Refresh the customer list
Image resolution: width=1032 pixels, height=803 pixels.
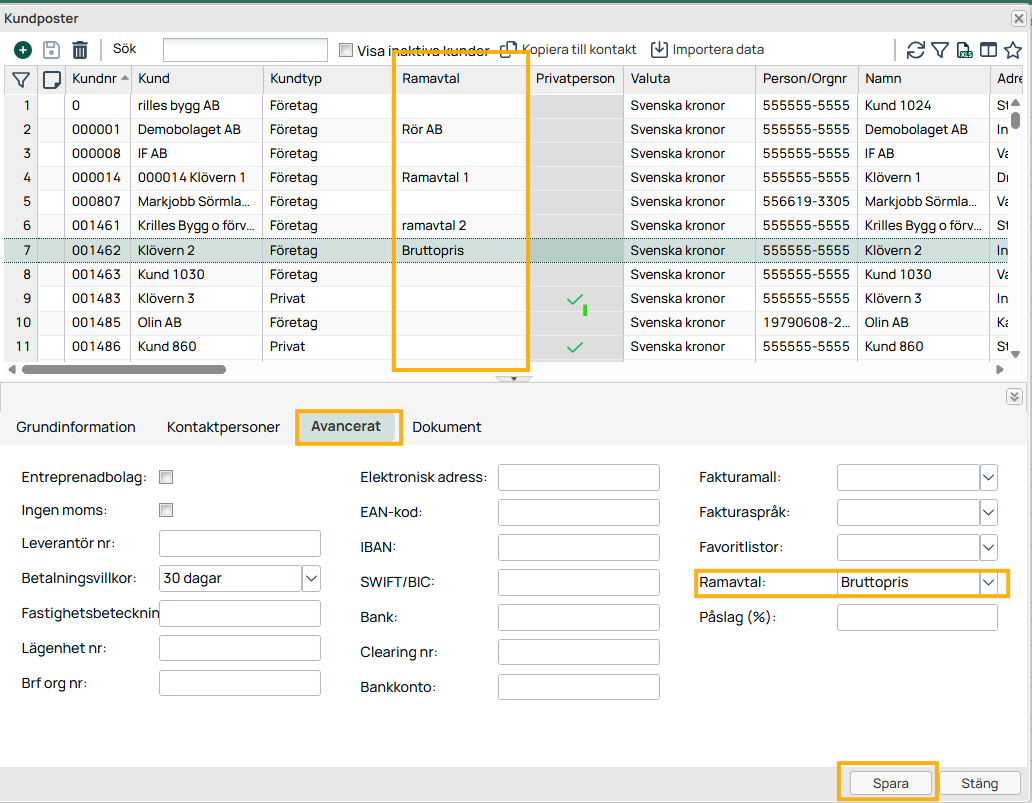coord(916,50)
